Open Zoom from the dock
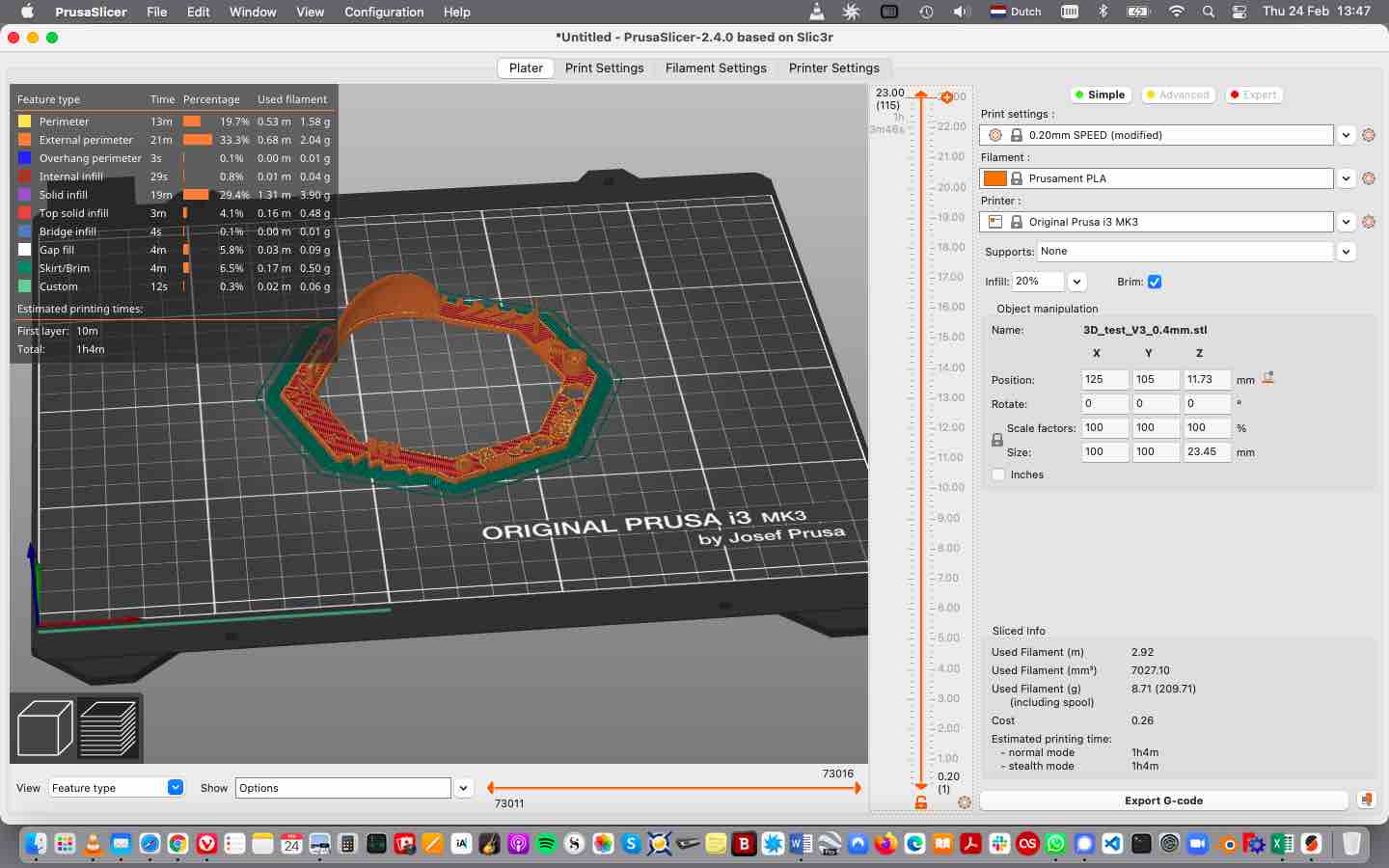Screen dimensions: 1389x868 (x=1198, y=844)
